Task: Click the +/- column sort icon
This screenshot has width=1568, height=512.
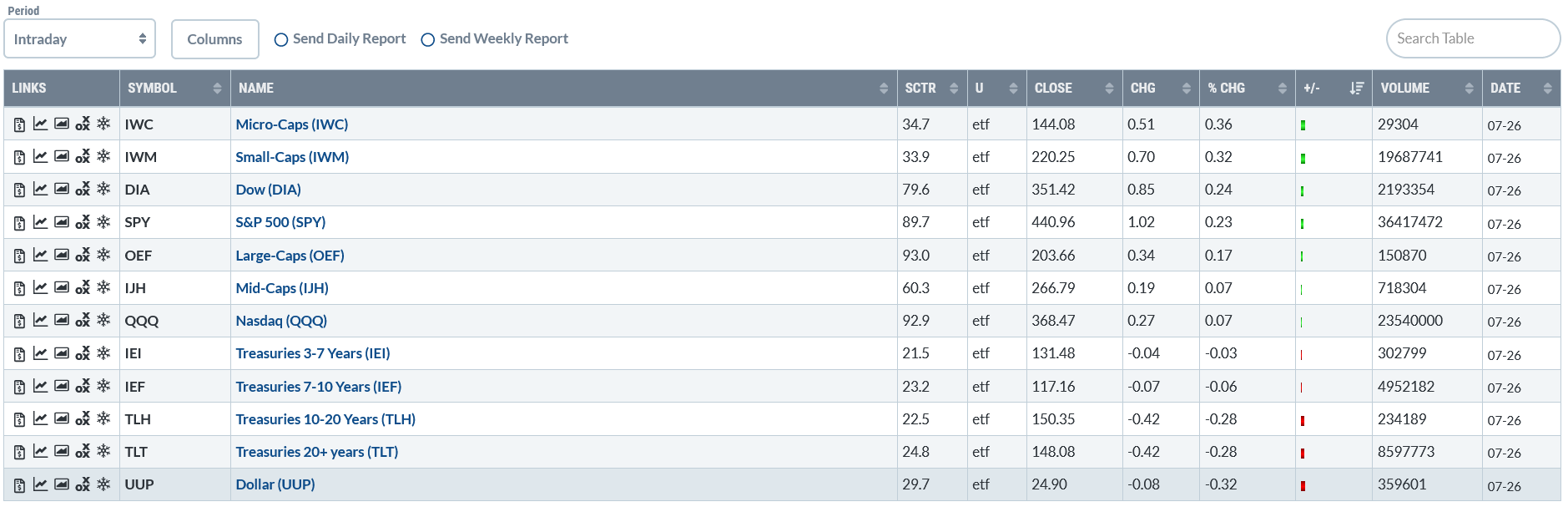Action: pyautogui.click(x=1357, y=88)
